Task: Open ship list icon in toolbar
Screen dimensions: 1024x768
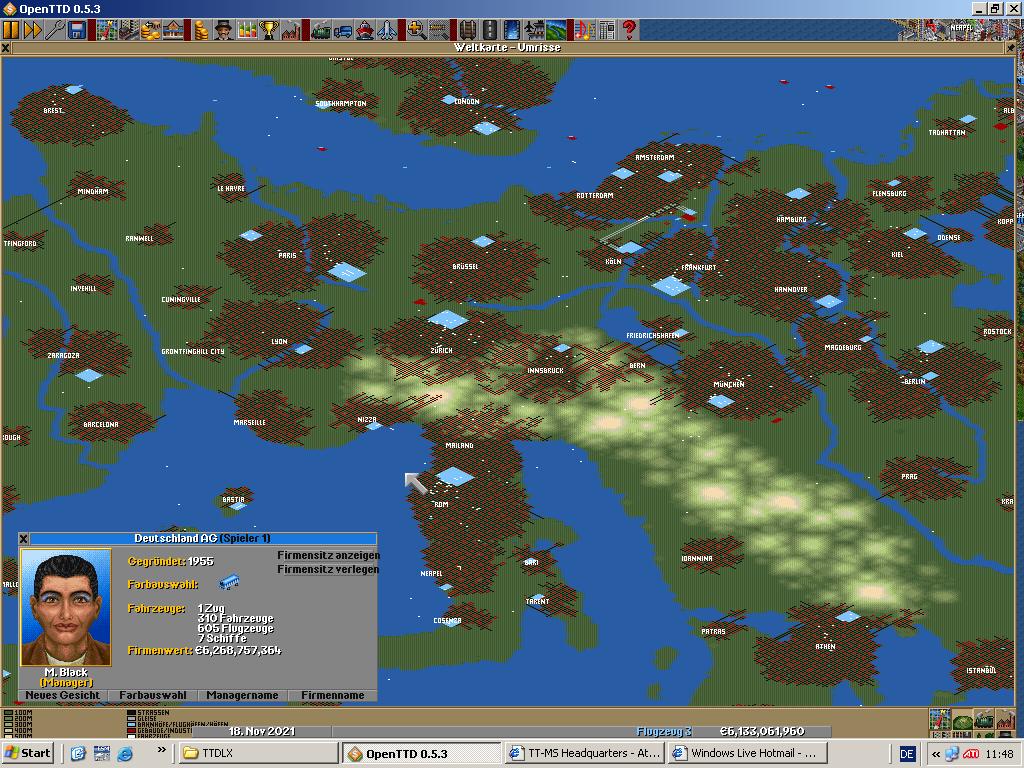Action: pos(365,30)
